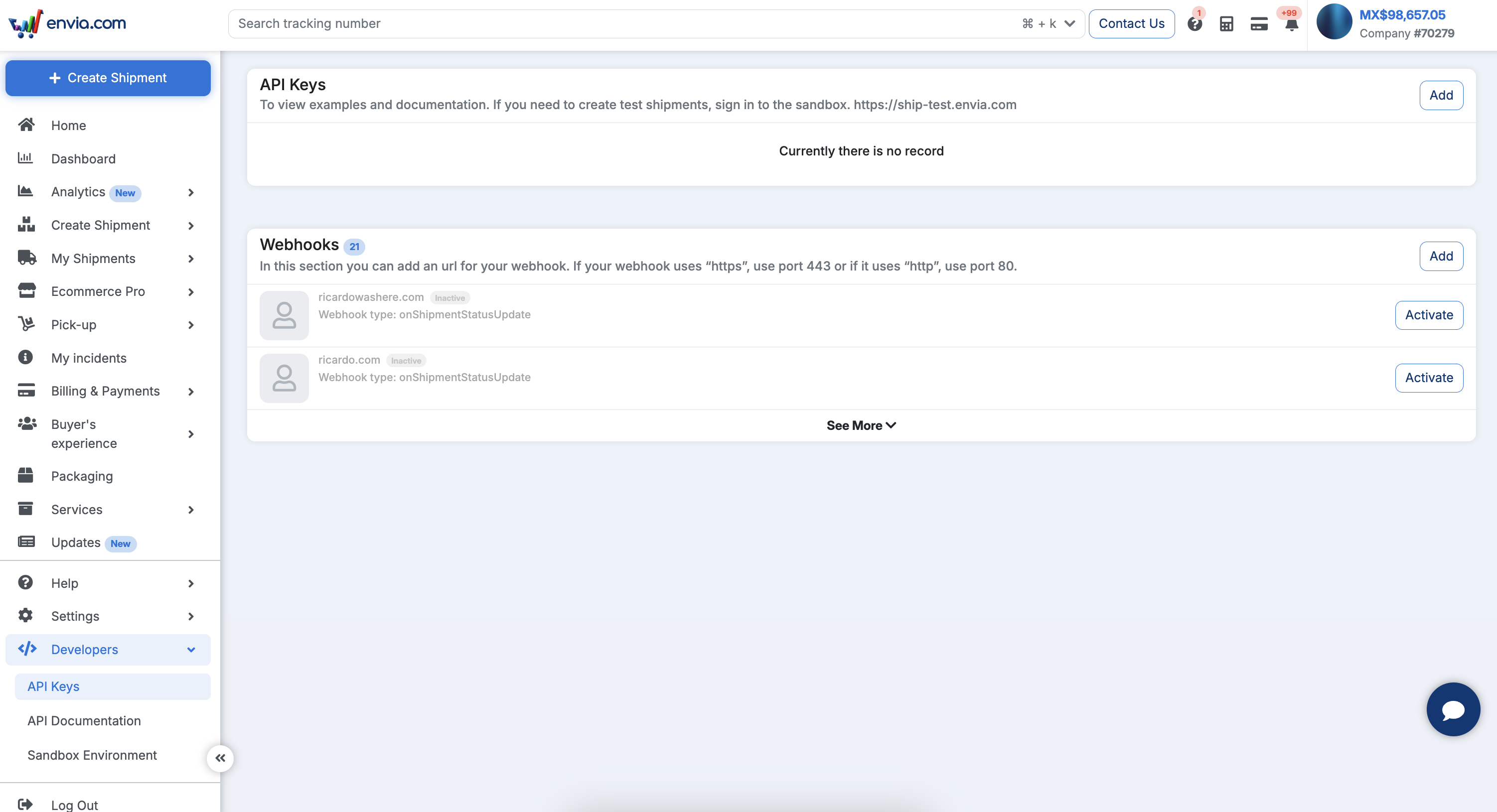Click the Contact Us button
Viewport: 1497px width, 812px height.
[1131, 24]
